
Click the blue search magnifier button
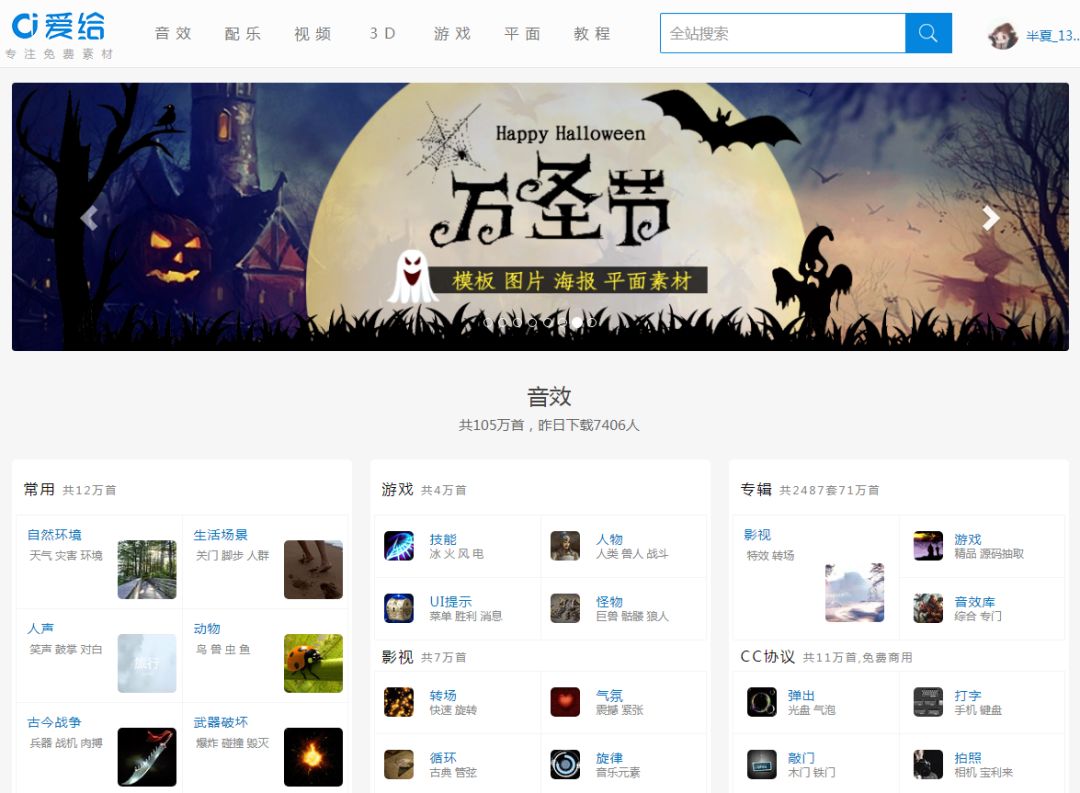[x=928, y=33]
